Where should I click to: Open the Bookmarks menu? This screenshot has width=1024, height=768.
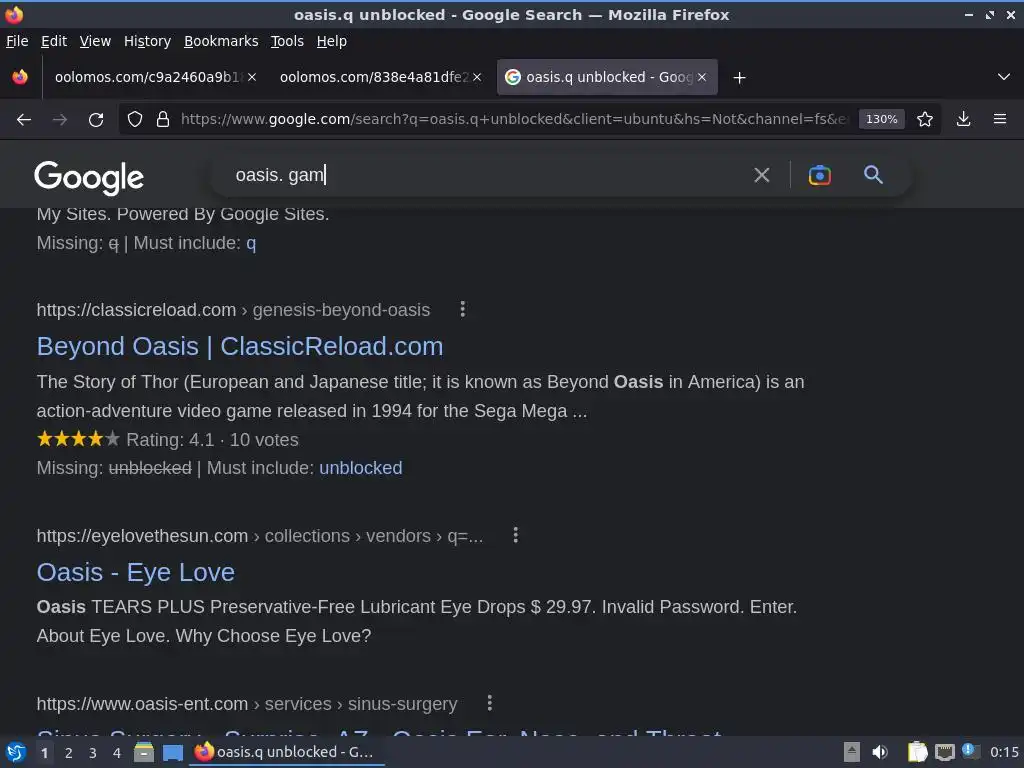pos(221,41)
